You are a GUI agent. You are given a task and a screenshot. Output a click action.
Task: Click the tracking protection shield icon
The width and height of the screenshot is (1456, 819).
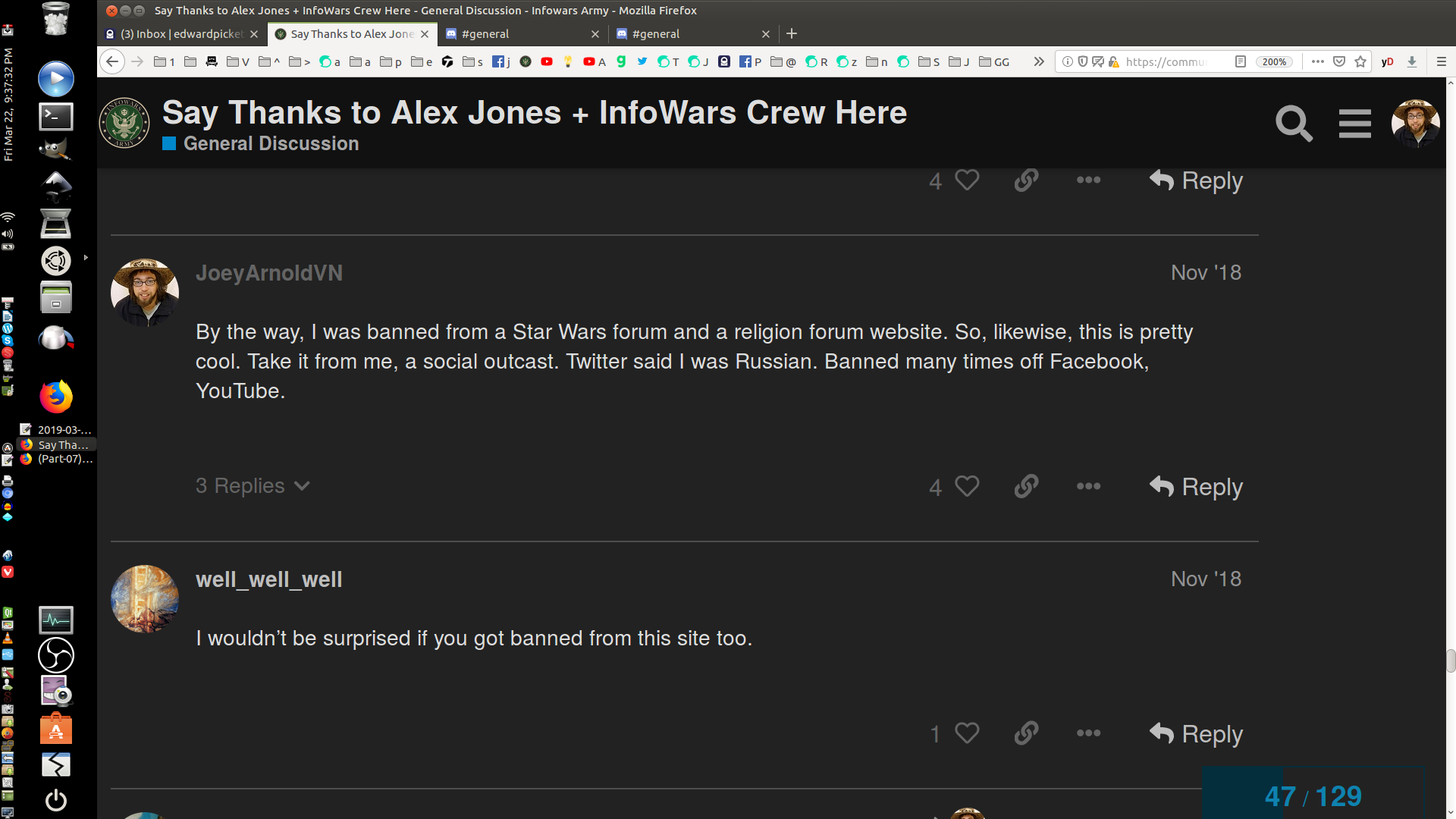1083,61
